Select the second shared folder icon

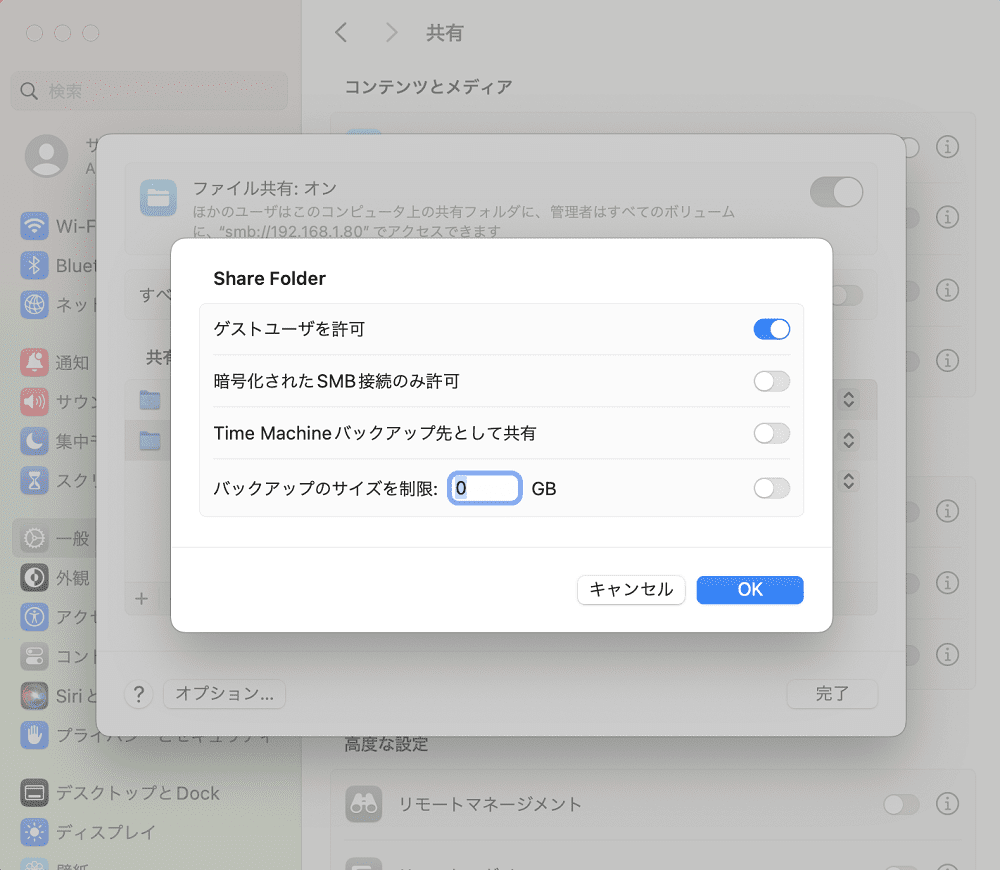pyautogui.click(x=150, y=440)
